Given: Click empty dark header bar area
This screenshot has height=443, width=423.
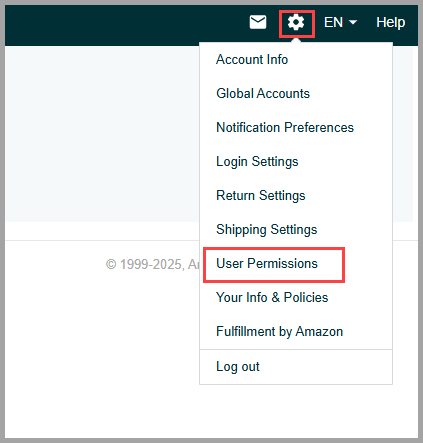Looking at the screenshot, I should [x=125, y=25].
